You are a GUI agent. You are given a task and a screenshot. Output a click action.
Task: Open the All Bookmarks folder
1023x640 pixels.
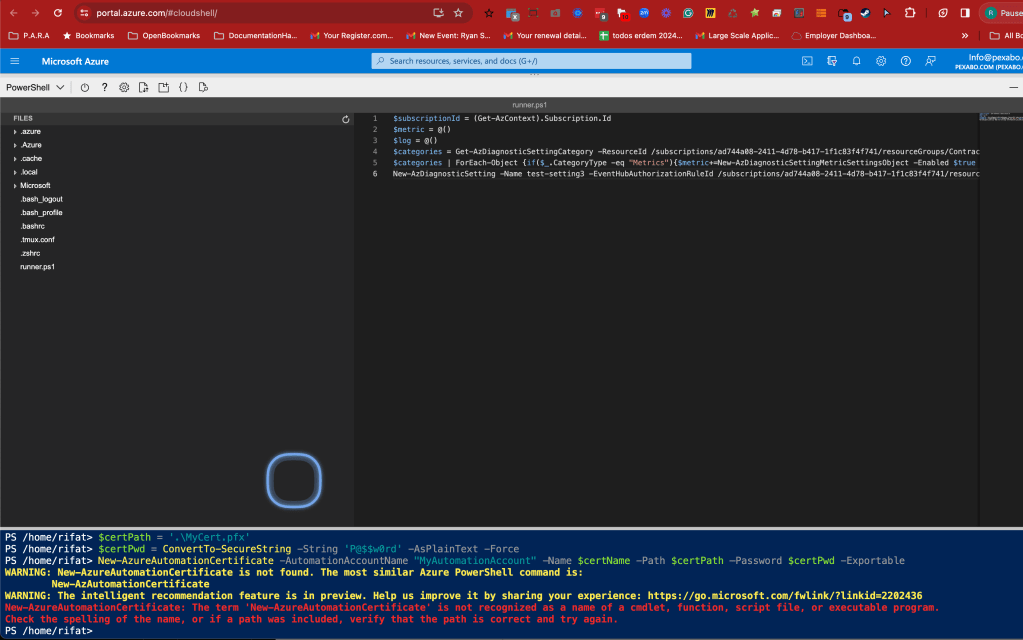click(x=1005, y=36)
